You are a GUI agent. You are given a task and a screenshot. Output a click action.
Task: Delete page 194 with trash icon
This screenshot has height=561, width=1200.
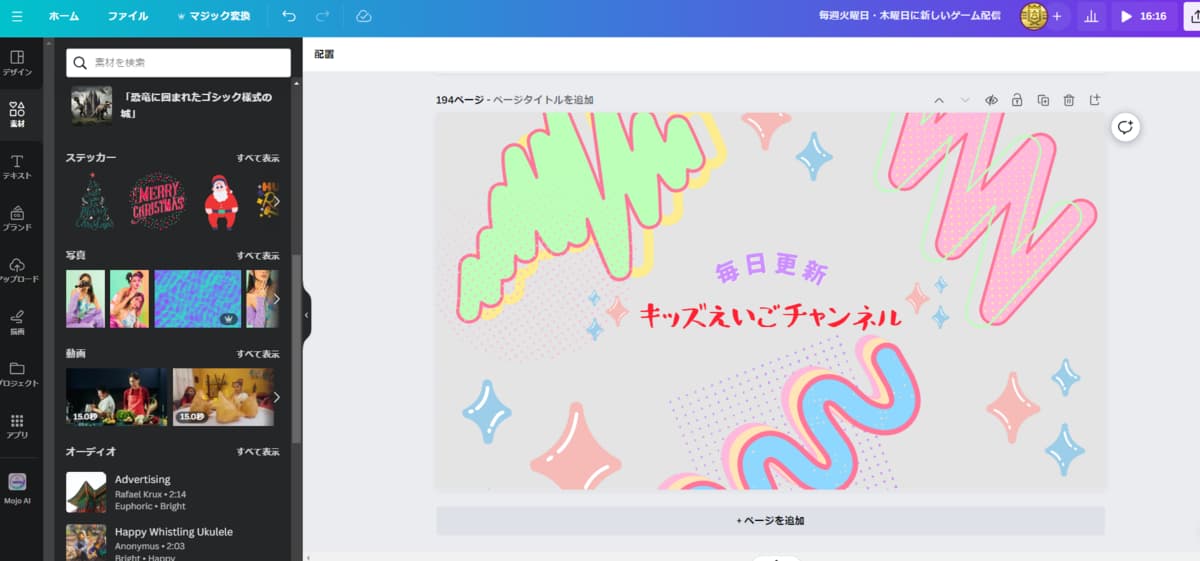1069,100
